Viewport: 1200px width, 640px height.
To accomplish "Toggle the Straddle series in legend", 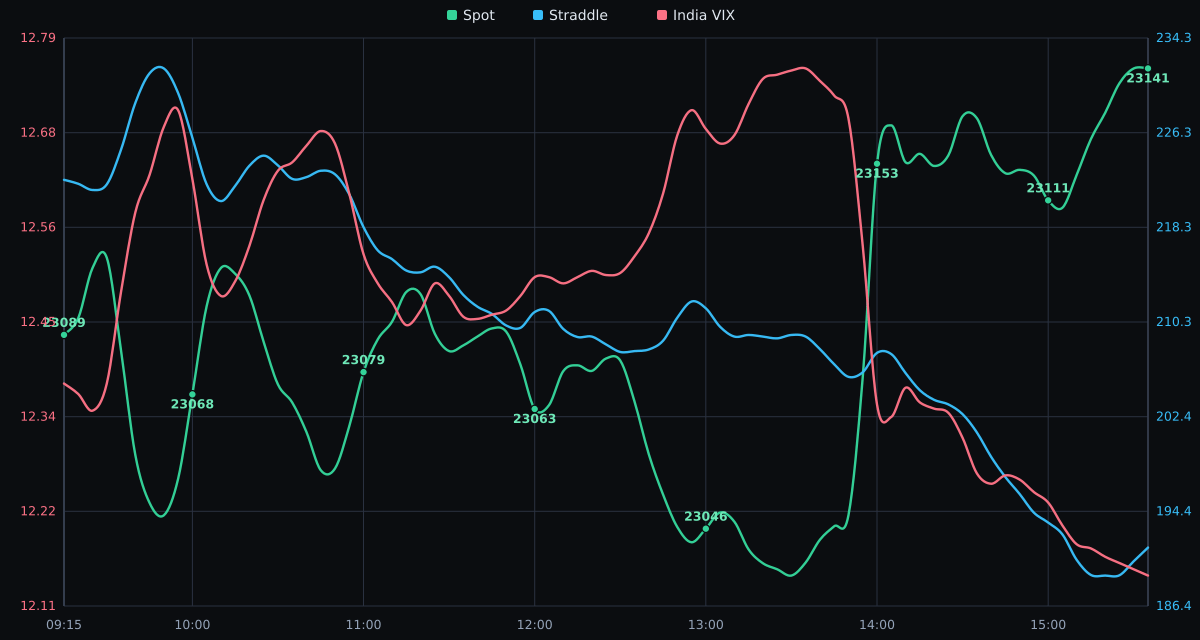I will 570,15.
